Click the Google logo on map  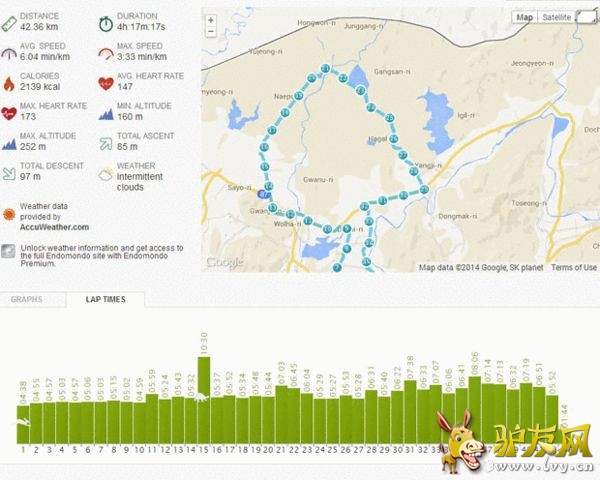point(224,263)
